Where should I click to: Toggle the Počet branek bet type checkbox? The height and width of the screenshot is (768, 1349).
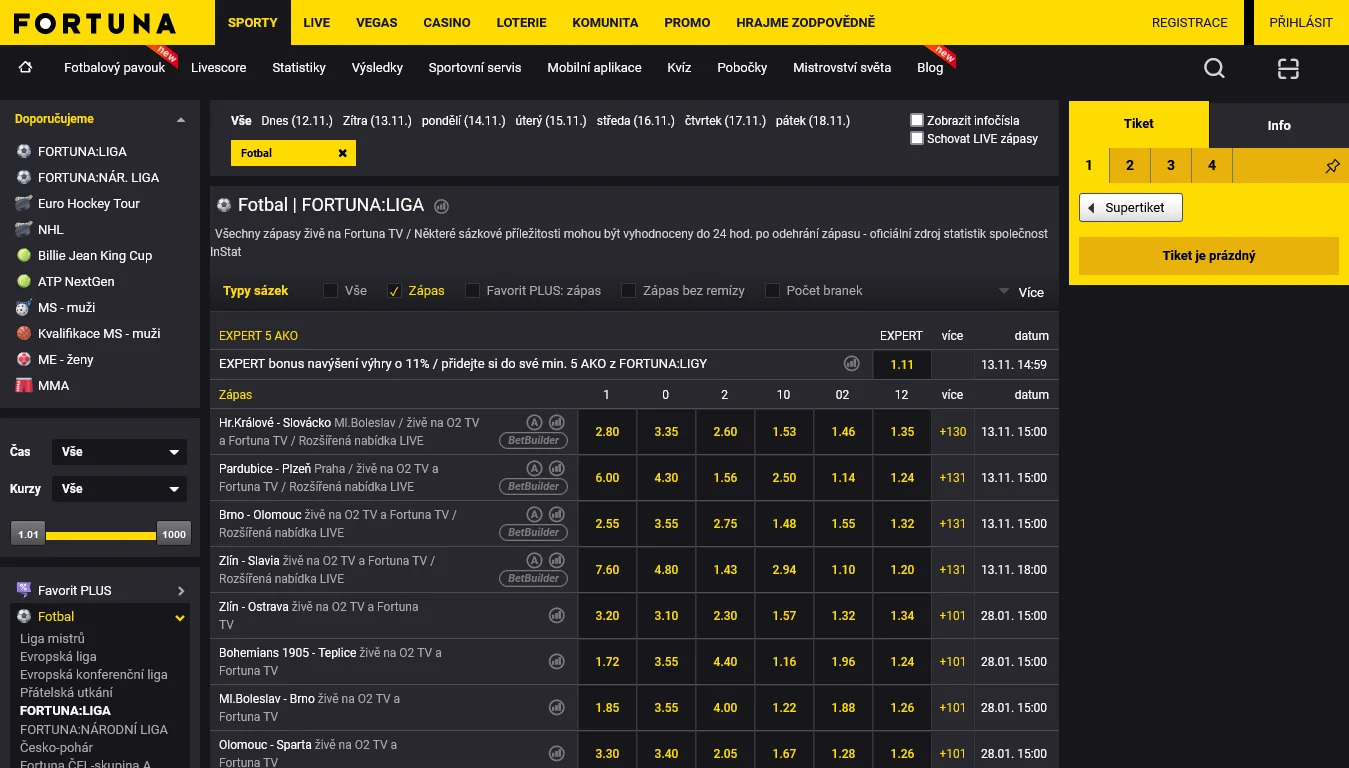coord(772,291)
